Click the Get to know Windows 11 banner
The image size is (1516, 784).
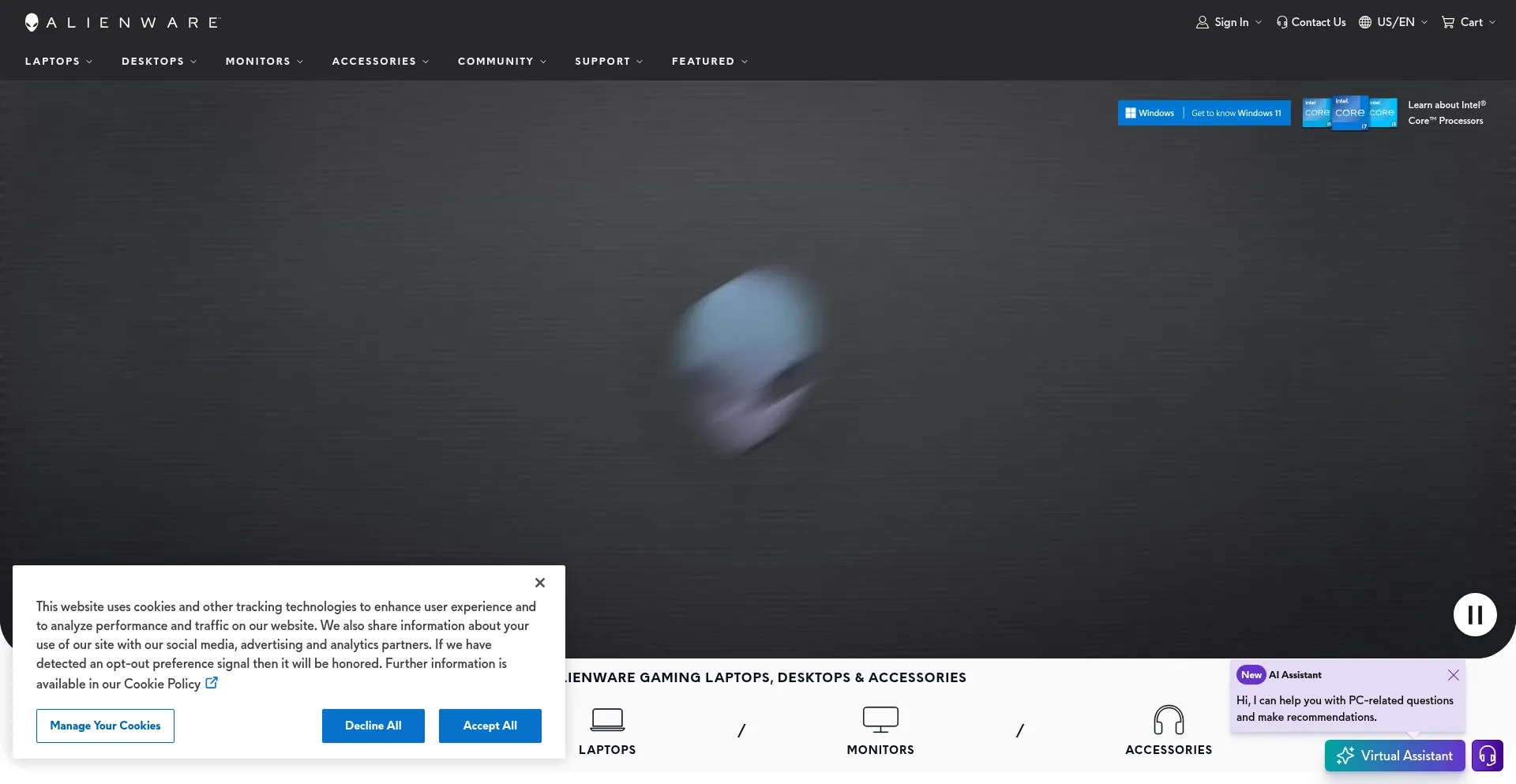tap(1204, 113)
